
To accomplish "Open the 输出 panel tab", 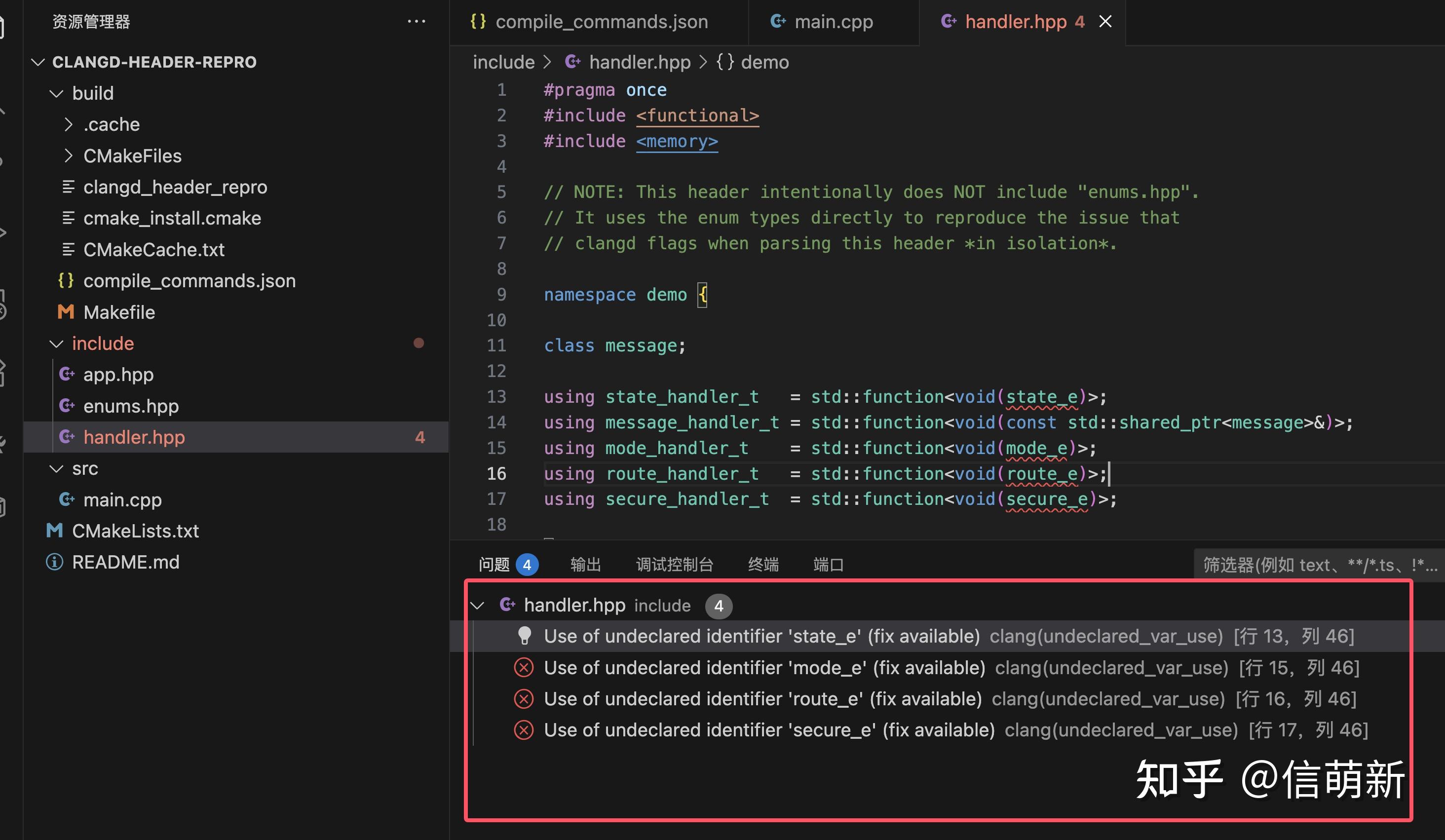I will (x=585, y=565).
